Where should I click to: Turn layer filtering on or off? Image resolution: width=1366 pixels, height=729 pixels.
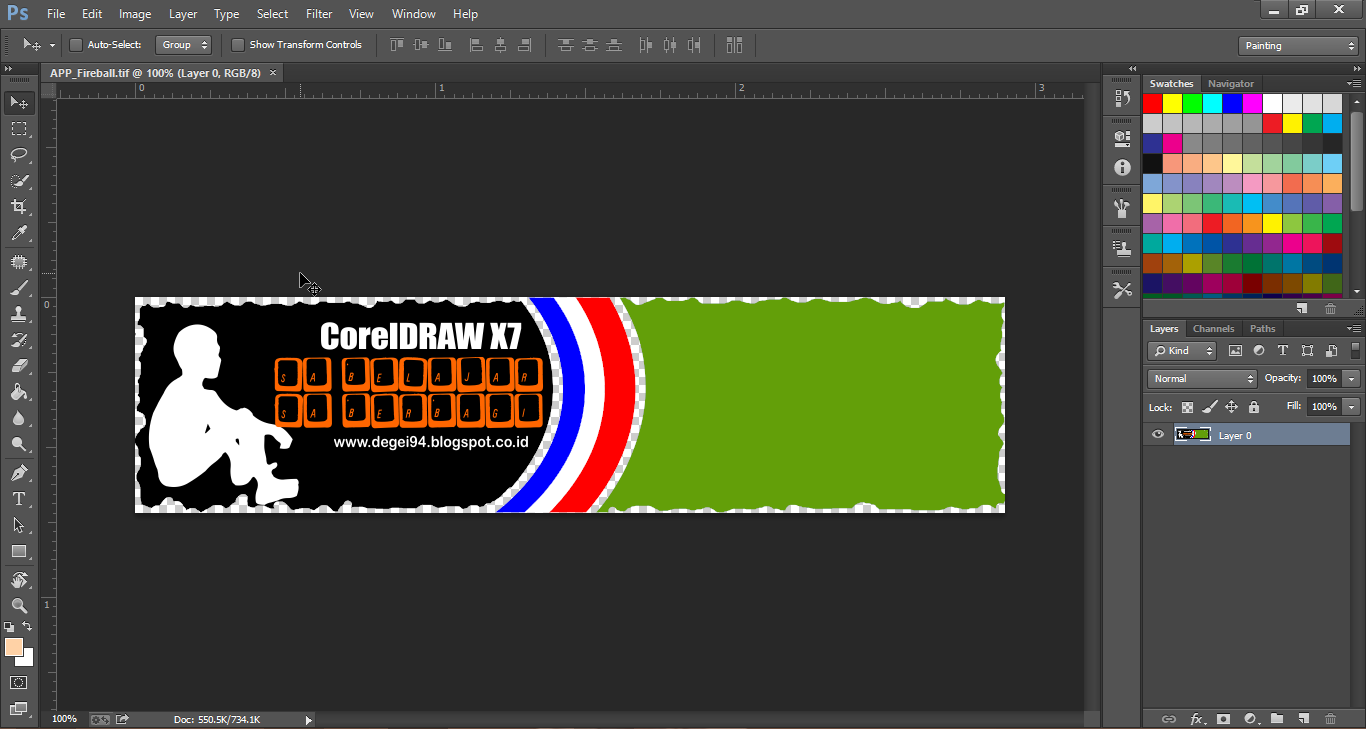(1357, 350)
